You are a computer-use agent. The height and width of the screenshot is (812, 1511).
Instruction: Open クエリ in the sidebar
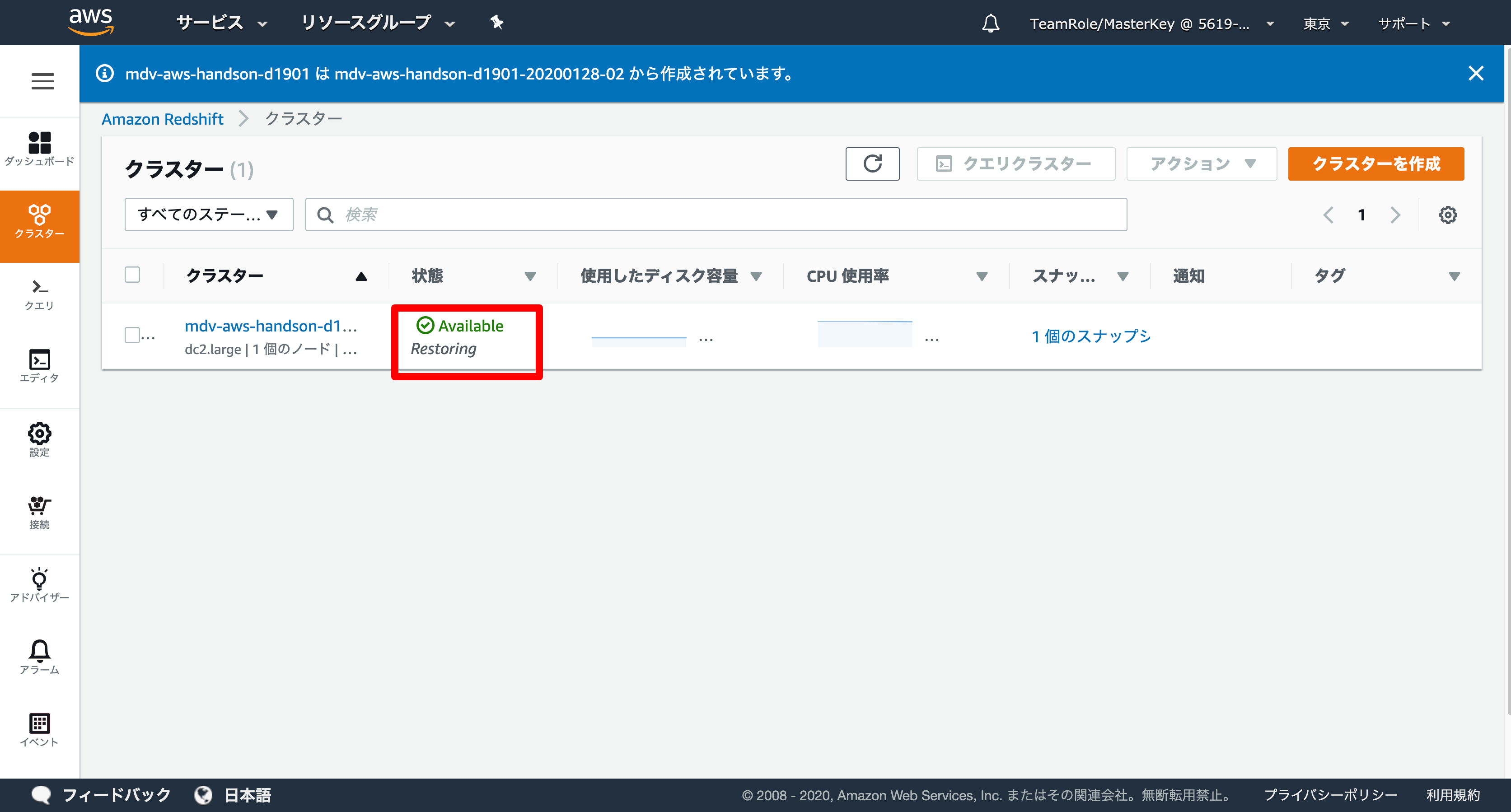39,295
